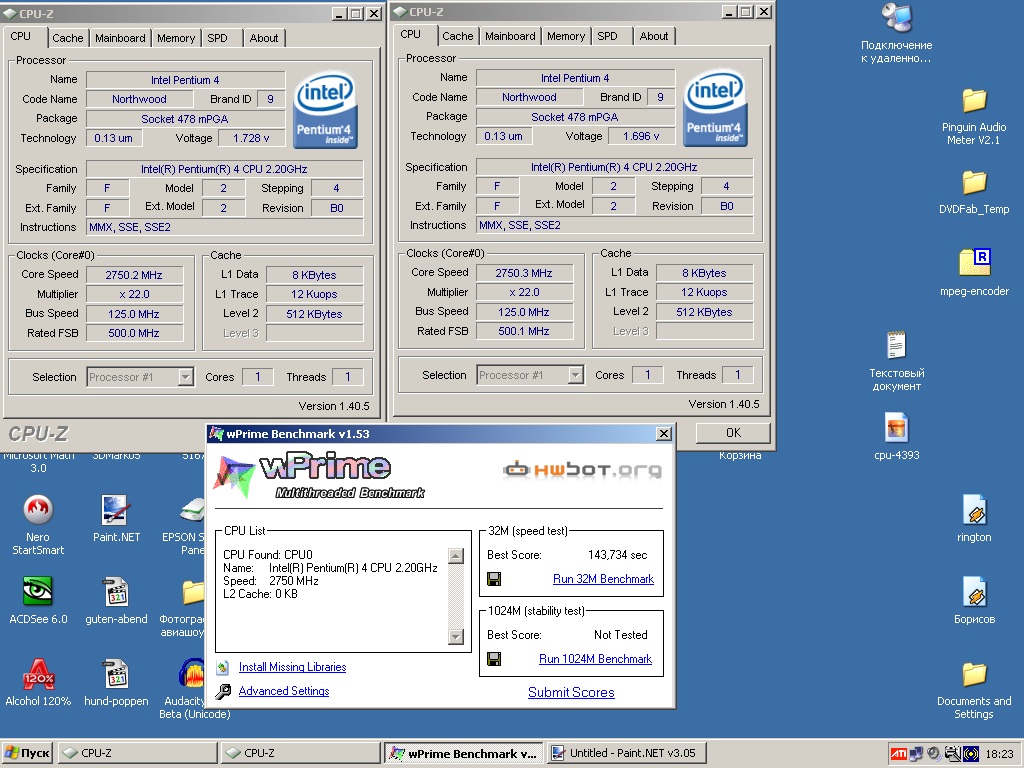Click CPU List scrollbar up arrow
This screenshot has width=1024, height=768.
[456, 556]
